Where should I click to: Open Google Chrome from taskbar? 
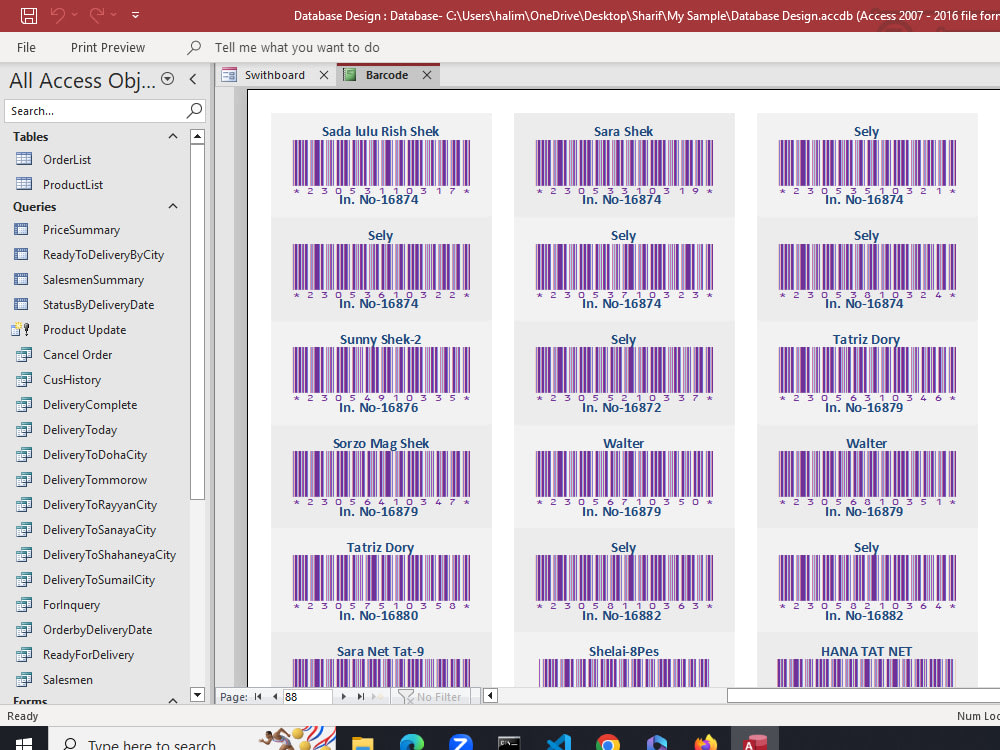coord(608,742)
